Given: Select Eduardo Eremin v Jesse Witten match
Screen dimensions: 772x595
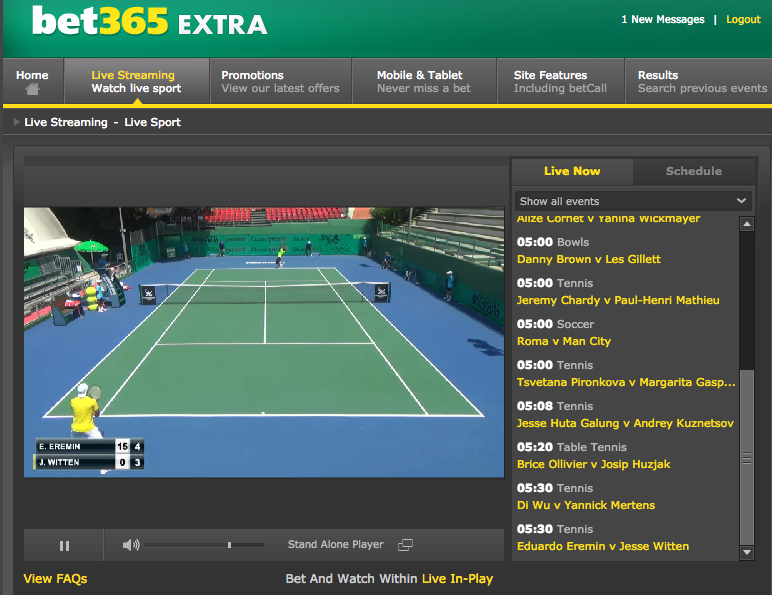Looking at the screenshot, I should (x=603, y=546).
